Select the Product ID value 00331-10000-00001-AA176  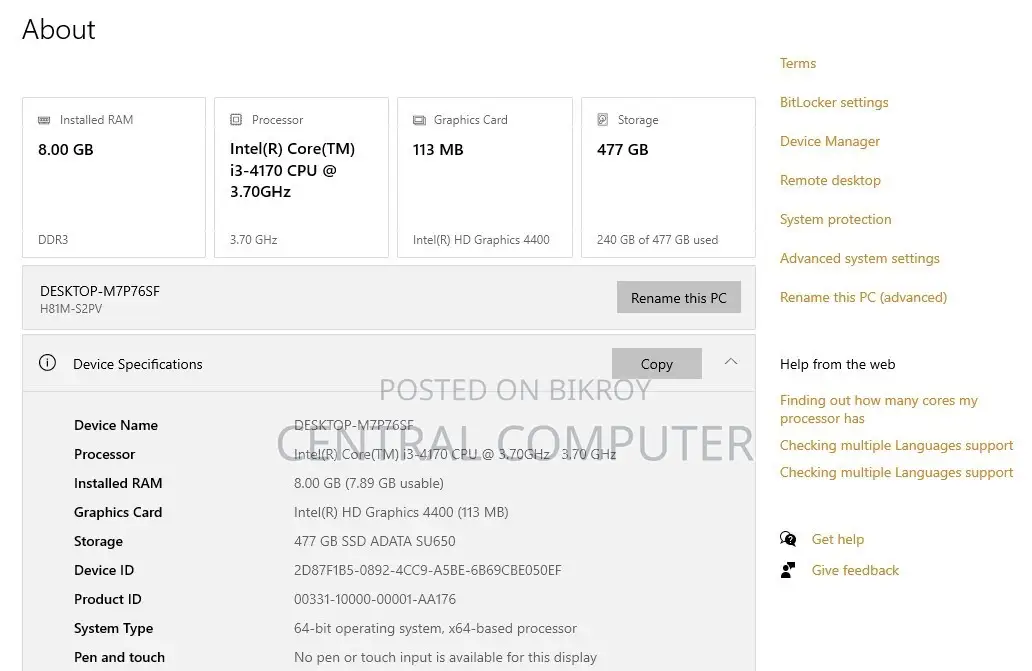pyautogui.click(x=374, y=599)
